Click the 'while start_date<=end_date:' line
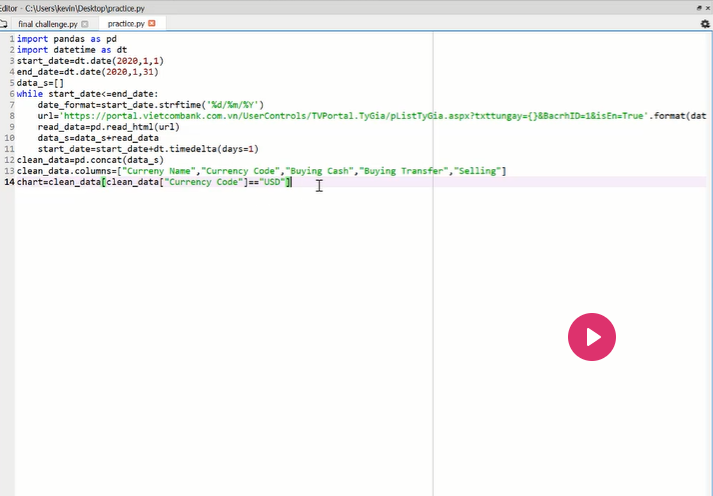The image size is (713, 496). (87, 94)
